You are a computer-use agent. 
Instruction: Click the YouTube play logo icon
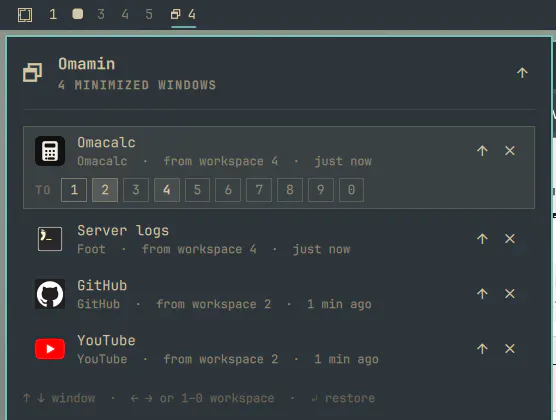tap(50, 349)
